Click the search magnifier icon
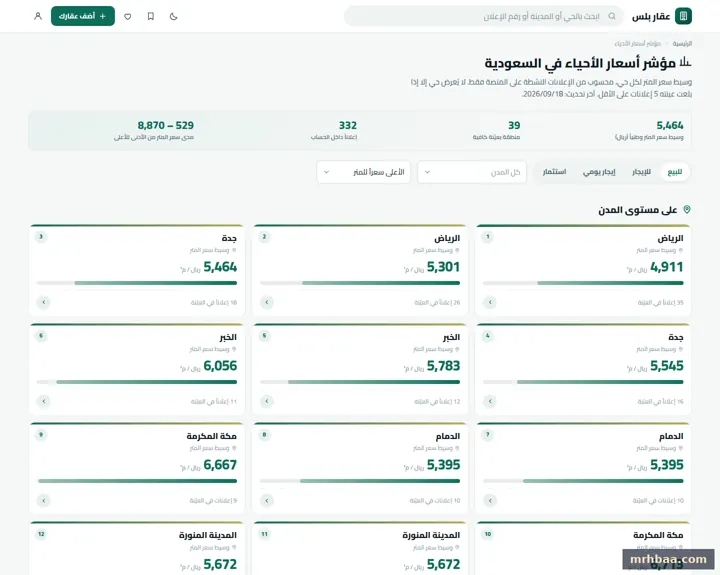 (x=612, y=16)
